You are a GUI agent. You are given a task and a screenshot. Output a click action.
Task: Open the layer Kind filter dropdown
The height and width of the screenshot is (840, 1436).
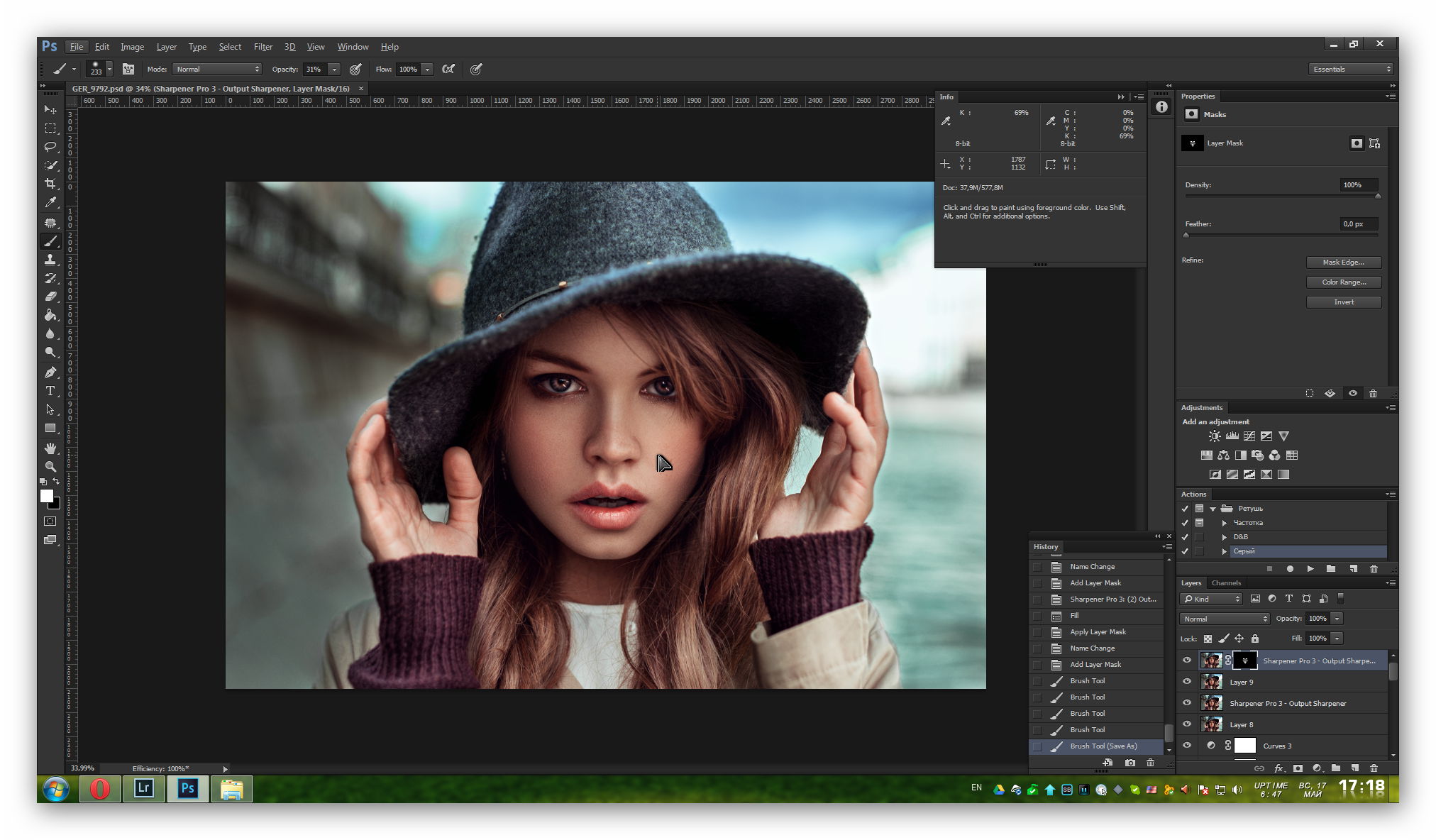point(1212,599)
